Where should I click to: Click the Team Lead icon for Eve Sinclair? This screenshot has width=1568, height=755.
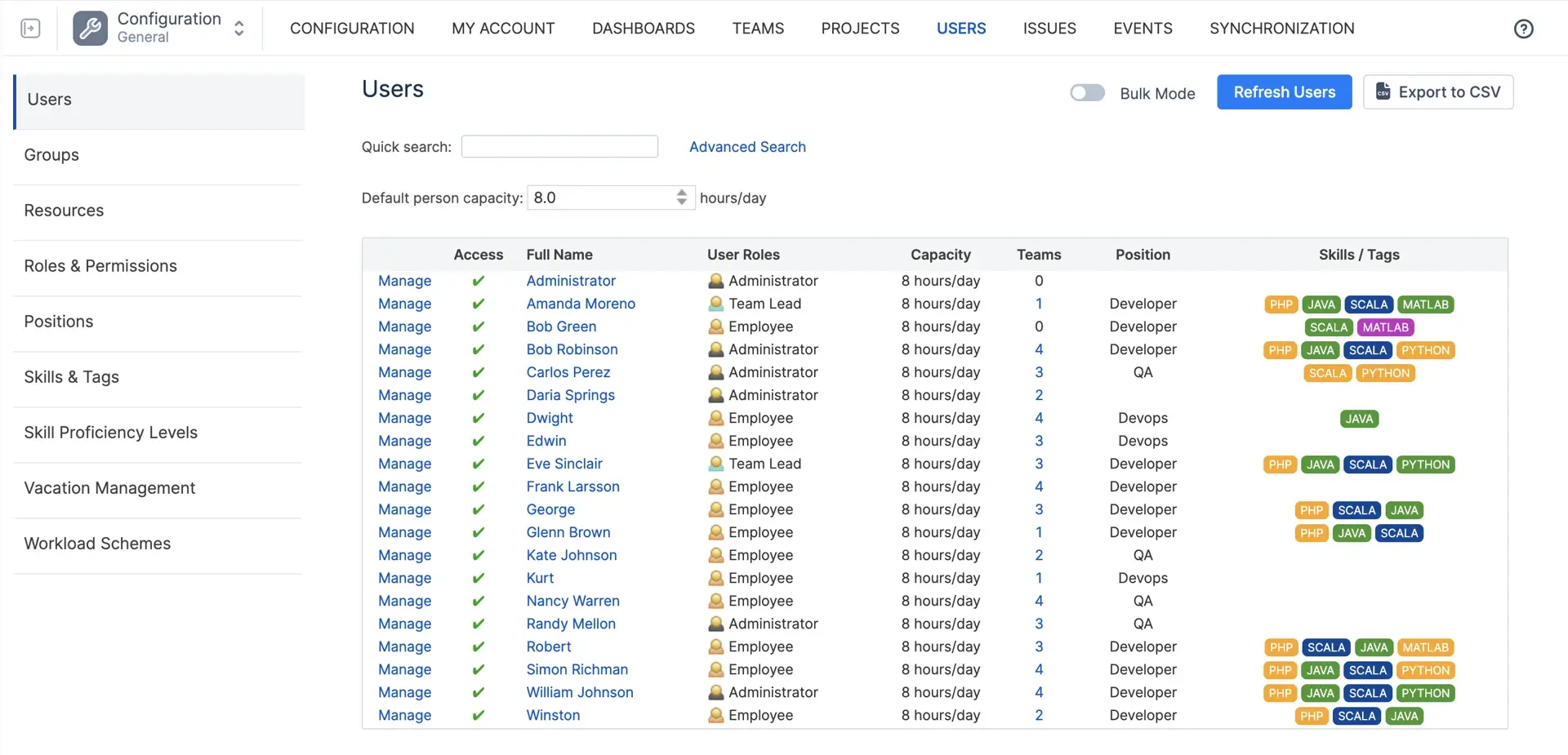pos(716,464)
